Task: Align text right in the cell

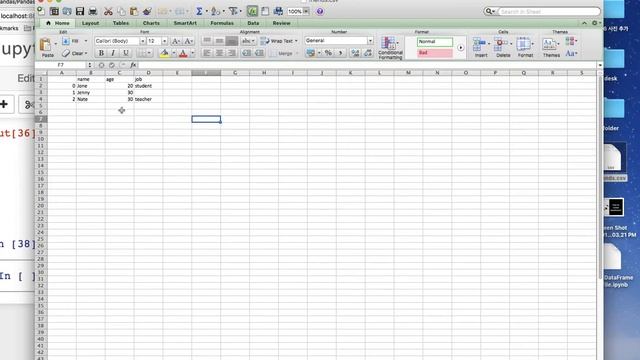Action: pyautogui.click(x=232, y=53)
